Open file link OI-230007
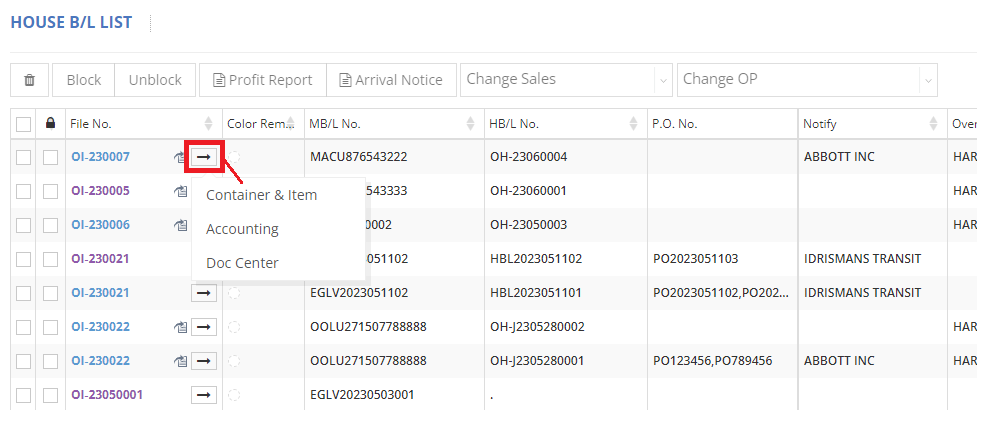 coord(100,157)
